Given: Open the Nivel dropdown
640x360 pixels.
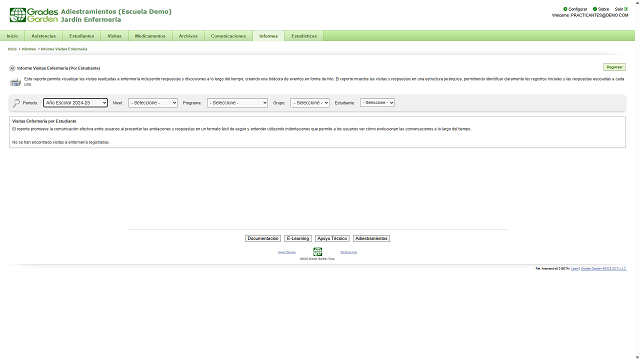Looking at the screenshot, I should (153, 103).
